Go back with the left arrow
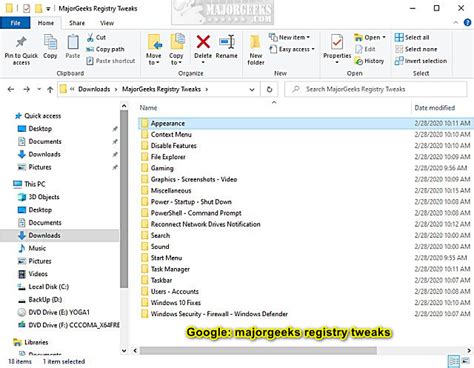474x368 pixels. (11, 89)
